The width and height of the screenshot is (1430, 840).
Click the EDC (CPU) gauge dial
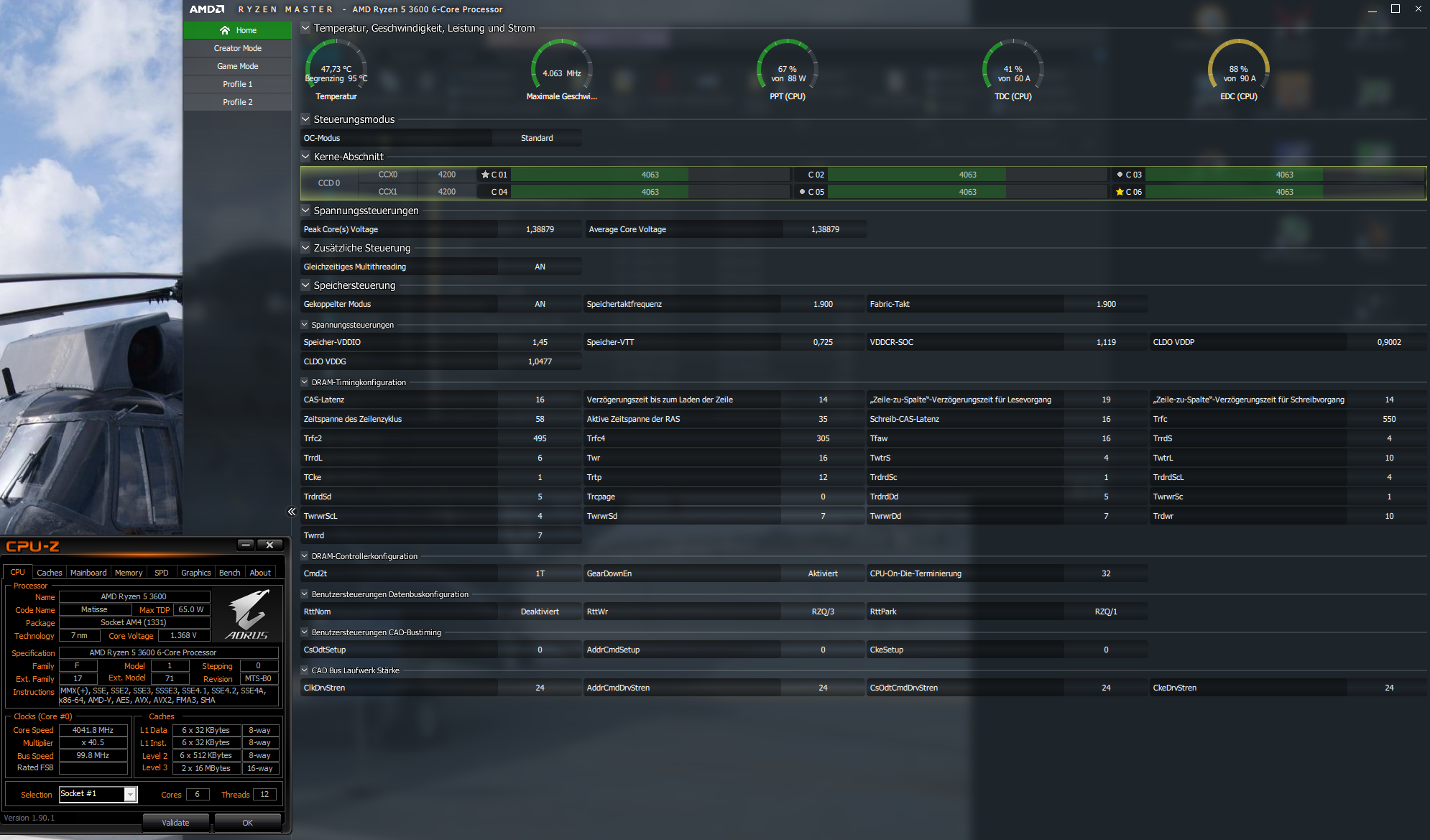click(1238, 69)
